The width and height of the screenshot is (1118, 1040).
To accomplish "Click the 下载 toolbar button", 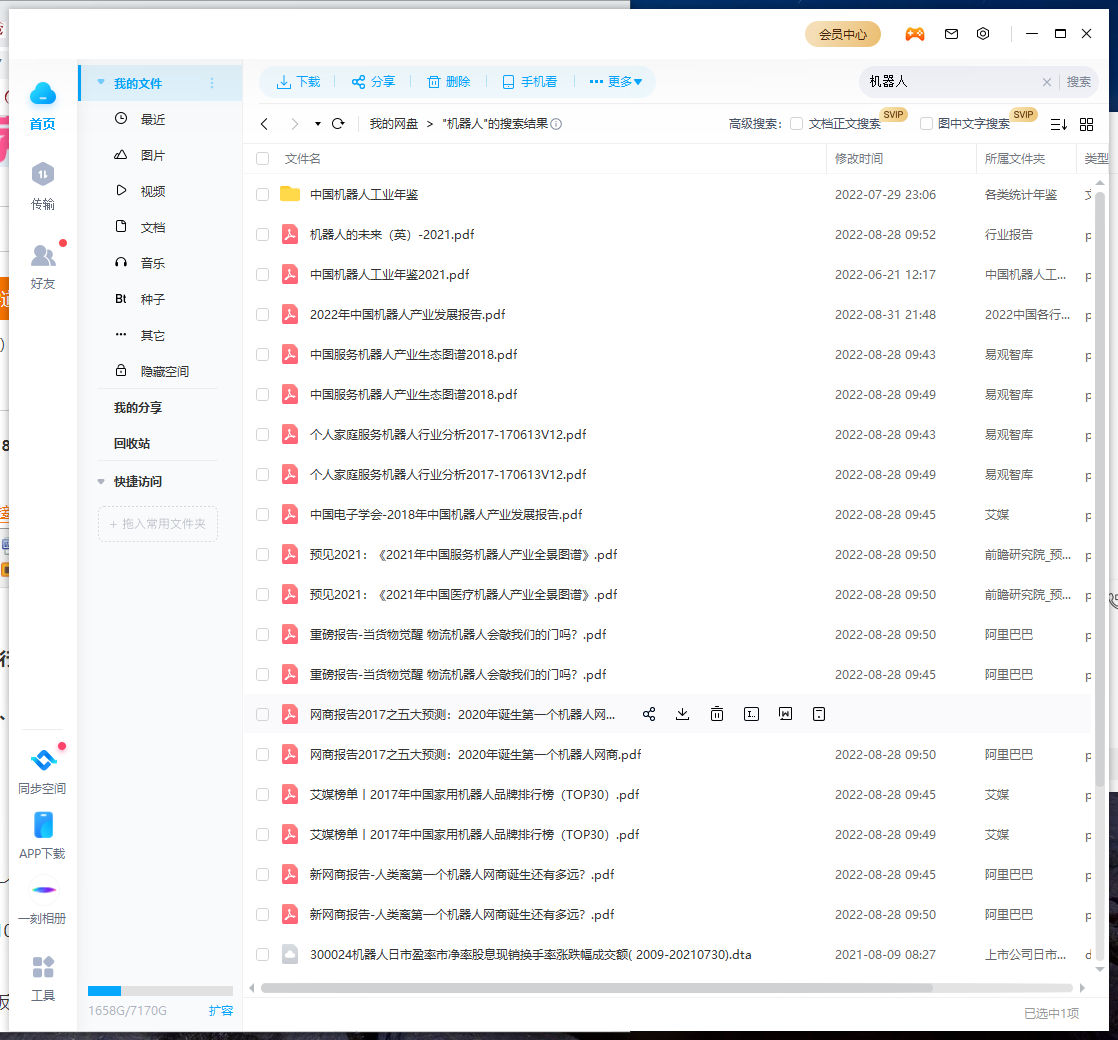I will (299, 82).
